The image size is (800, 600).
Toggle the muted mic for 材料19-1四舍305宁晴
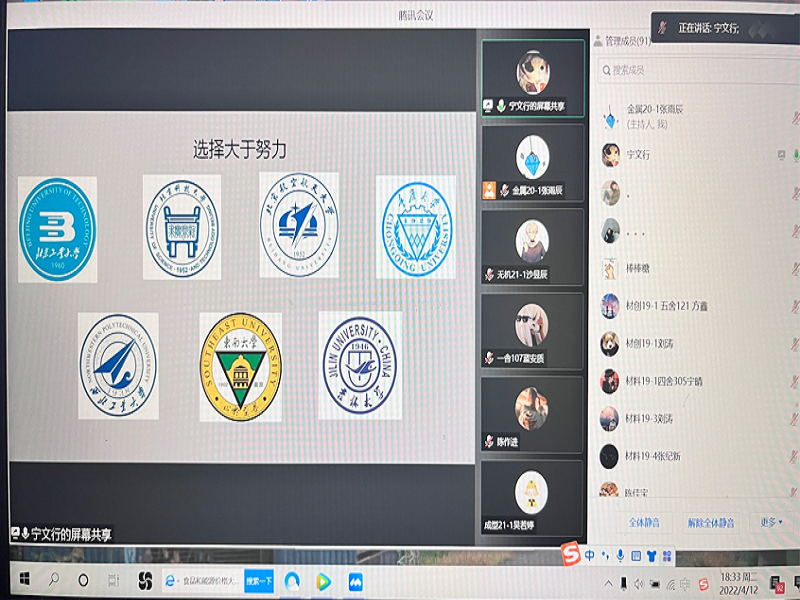pyautogui.click(x=795, y=381)
